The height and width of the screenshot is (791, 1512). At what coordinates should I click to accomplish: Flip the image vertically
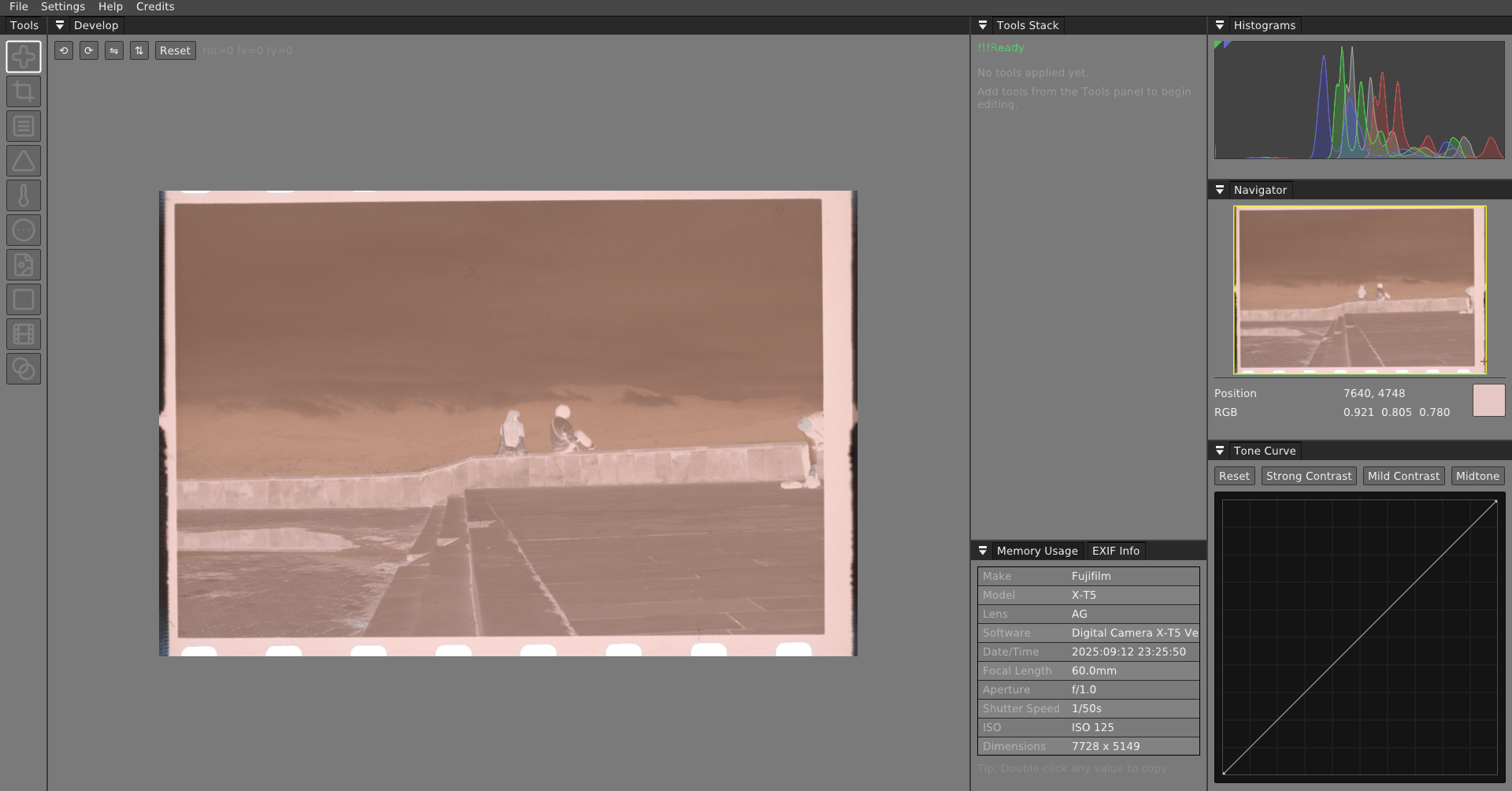(x=139, y=50)
